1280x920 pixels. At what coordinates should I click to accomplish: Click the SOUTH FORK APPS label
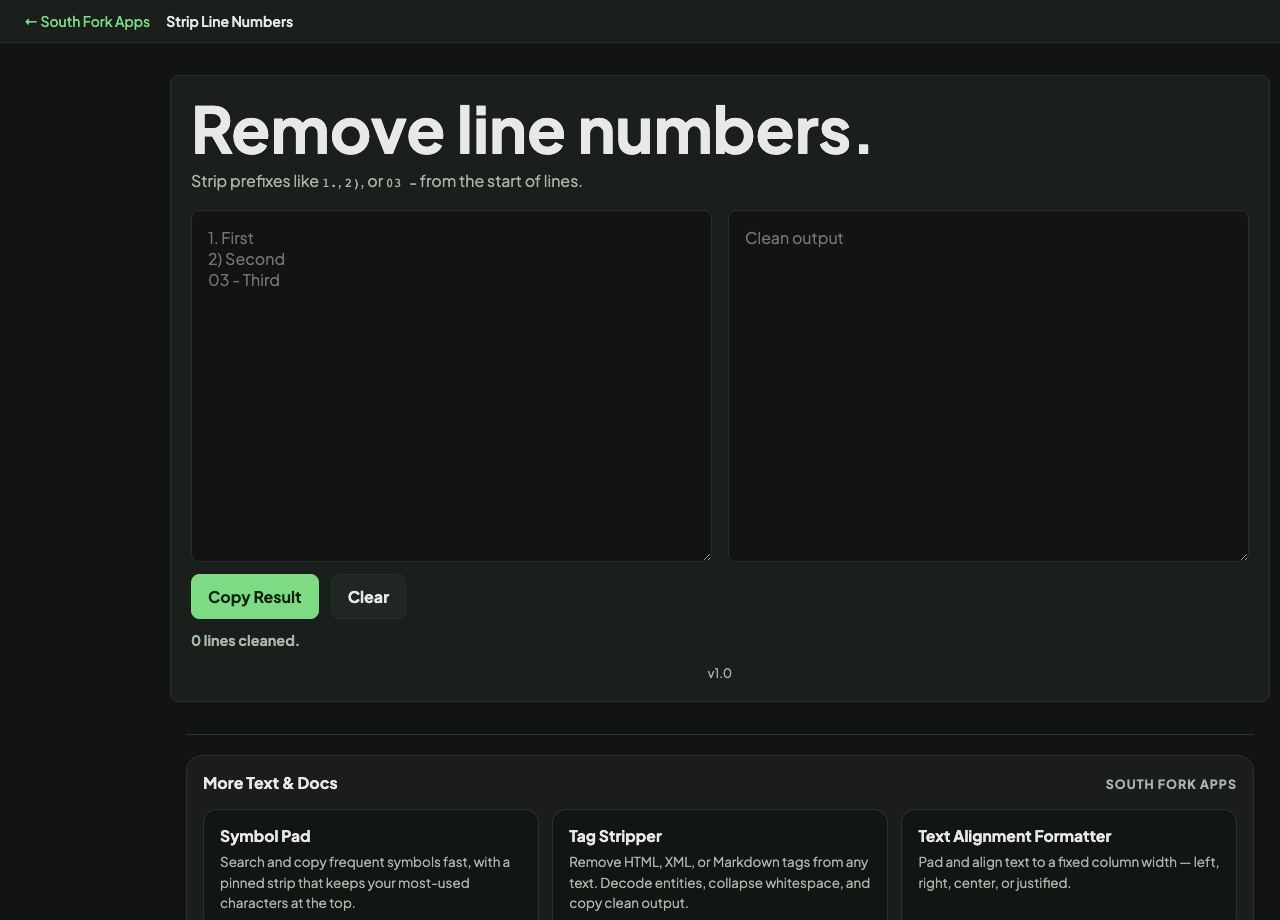pyautogui.click(x=1171, y=784)
